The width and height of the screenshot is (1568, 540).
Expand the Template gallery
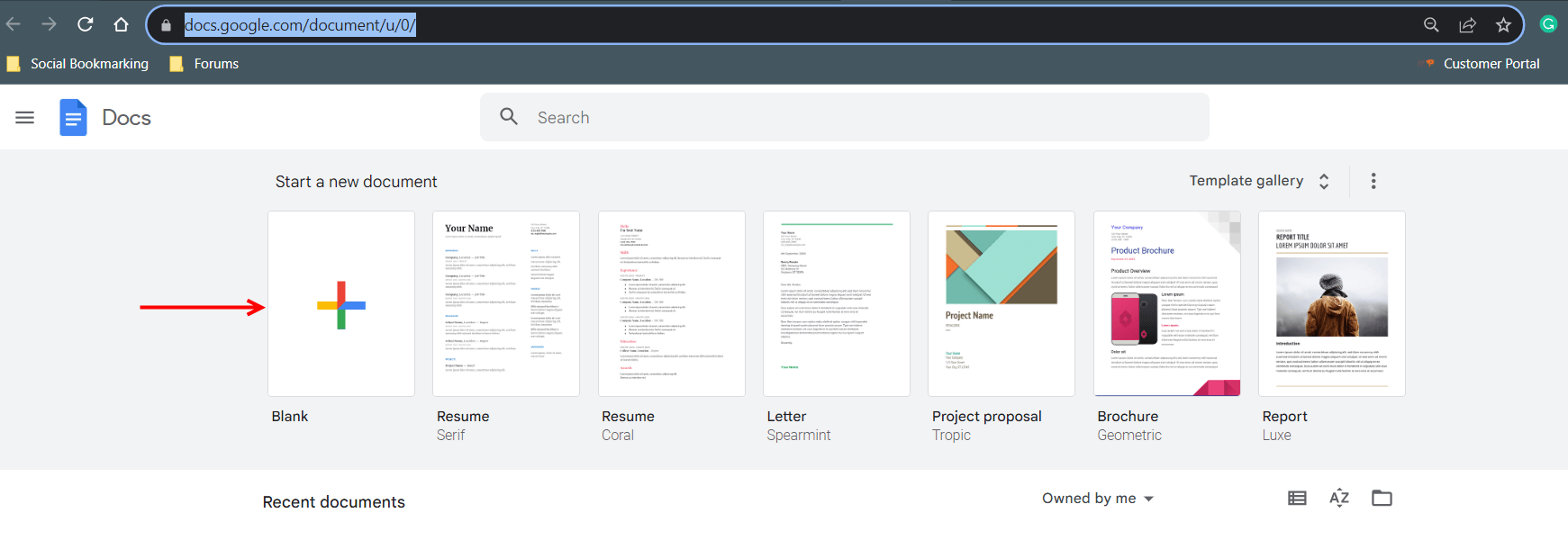(x=1259, y=181)
